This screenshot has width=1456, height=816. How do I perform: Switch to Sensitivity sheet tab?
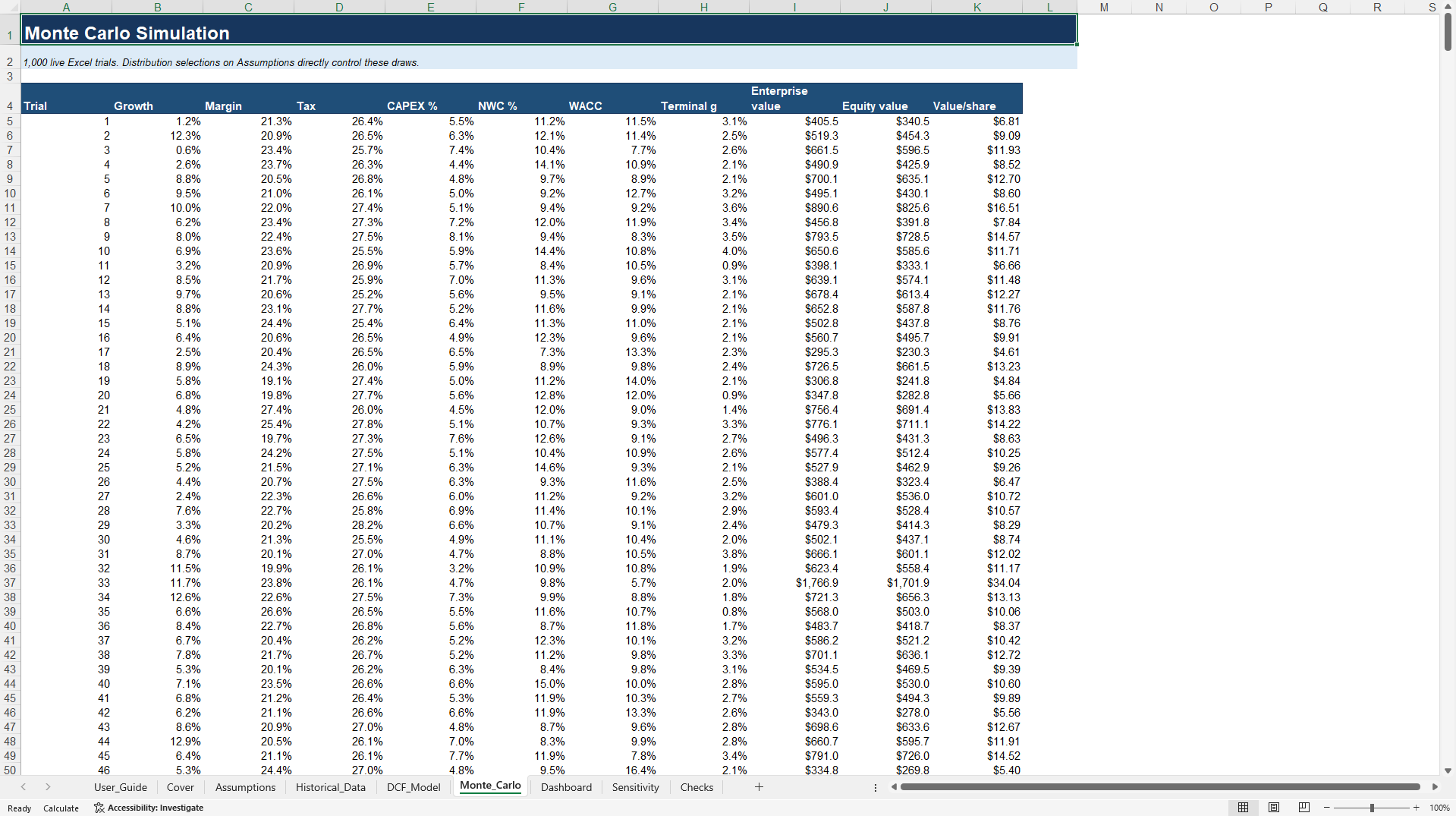636,787
